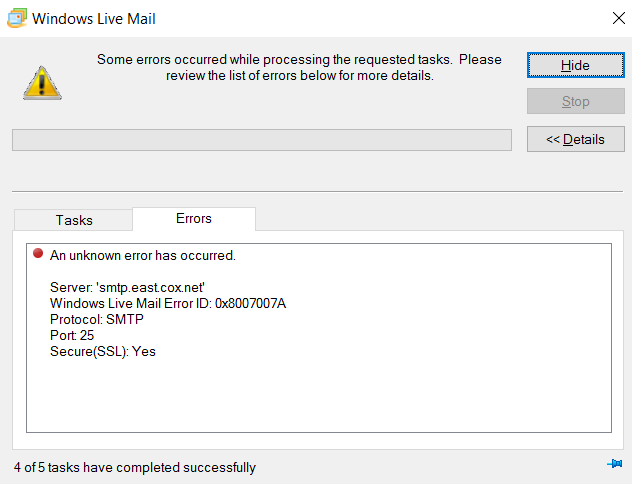
Task: Collapse the dialog with << Details
Action: tap(576, 139)
